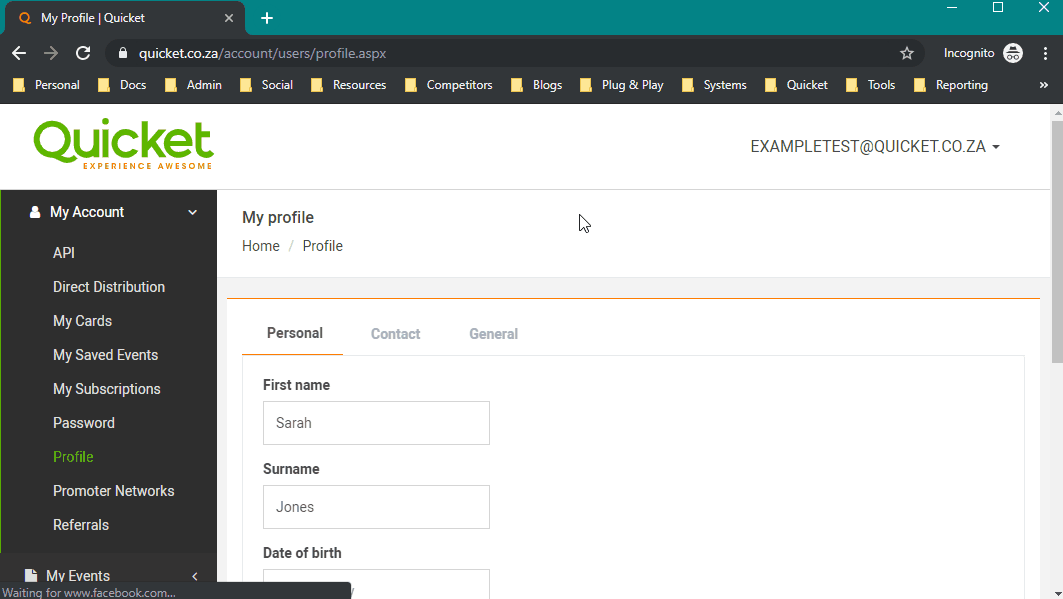This screenshot has height=599, width=1063.
Task: Go to My Cards
Action: click(x=83, y=321)
